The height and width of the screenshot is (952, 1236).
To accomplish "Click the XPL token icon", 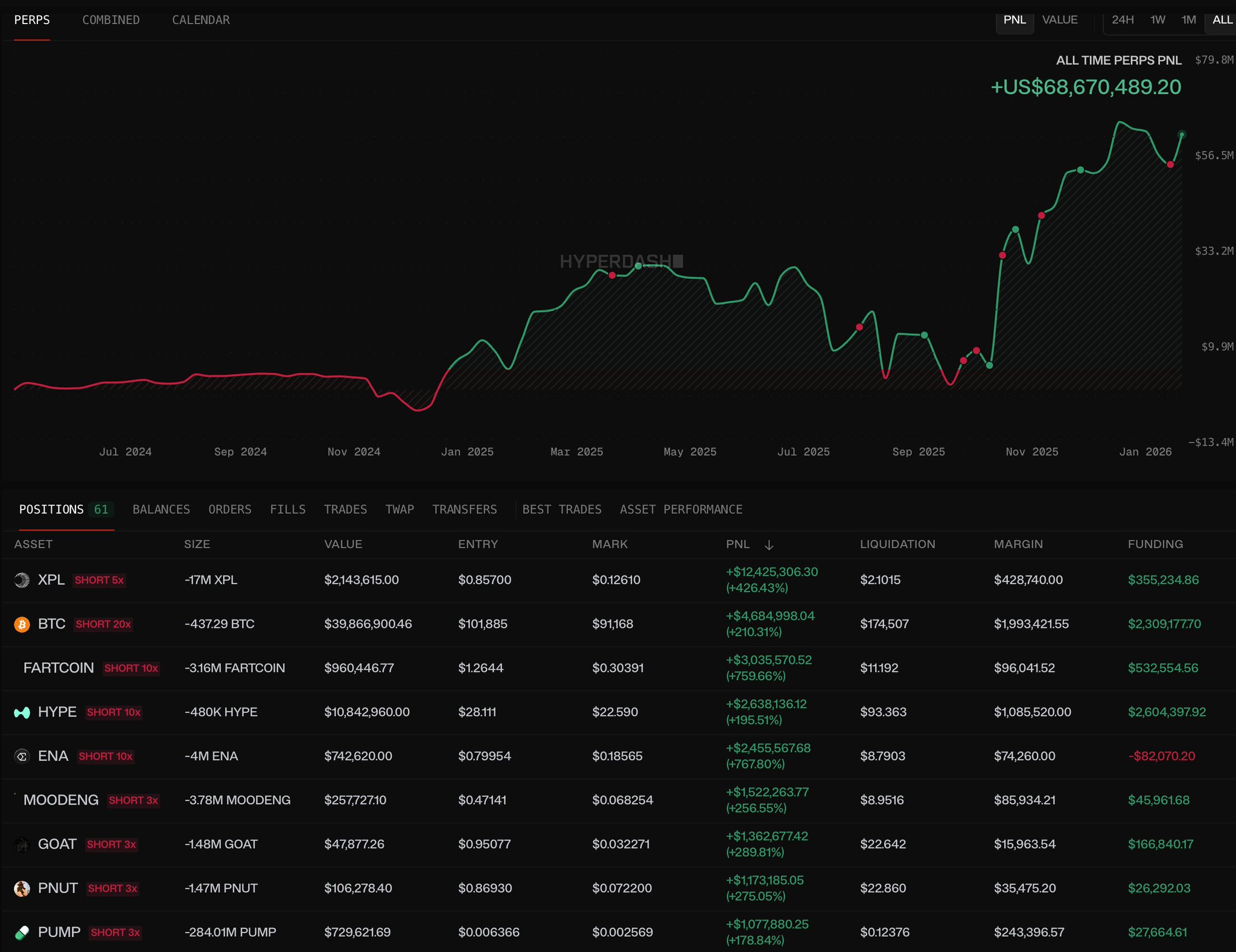I will pyautogui.click(x=22, y=580).
